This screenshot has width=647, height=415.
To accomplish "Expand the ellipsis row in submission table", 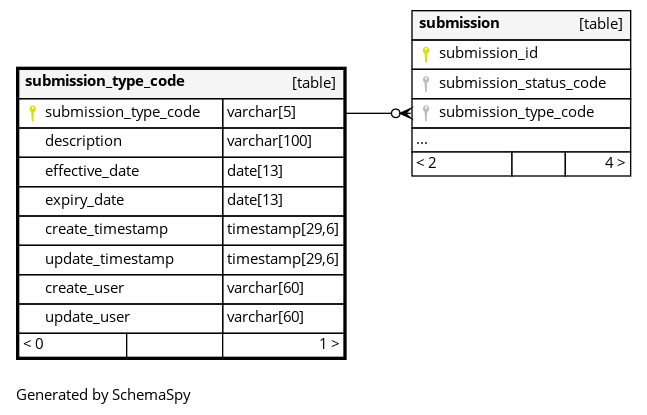I will tap(422, 140).
